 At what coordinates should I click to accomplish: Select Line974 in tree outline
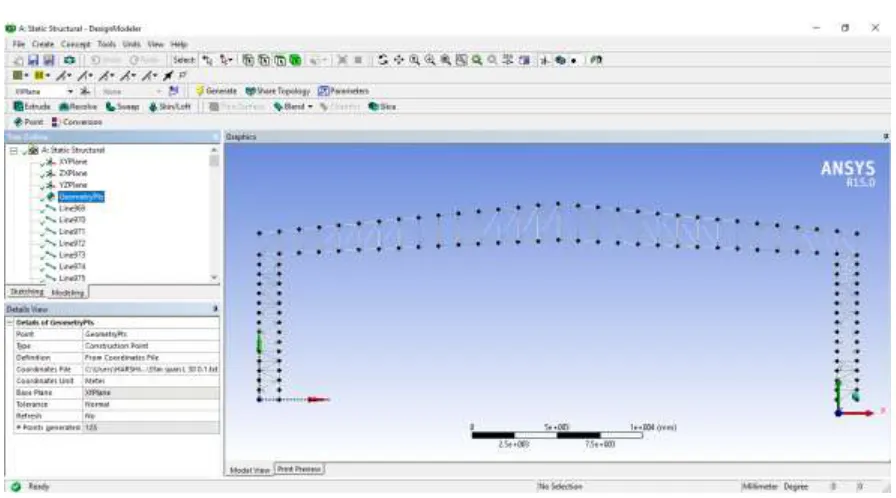click(x=72, y=267)
